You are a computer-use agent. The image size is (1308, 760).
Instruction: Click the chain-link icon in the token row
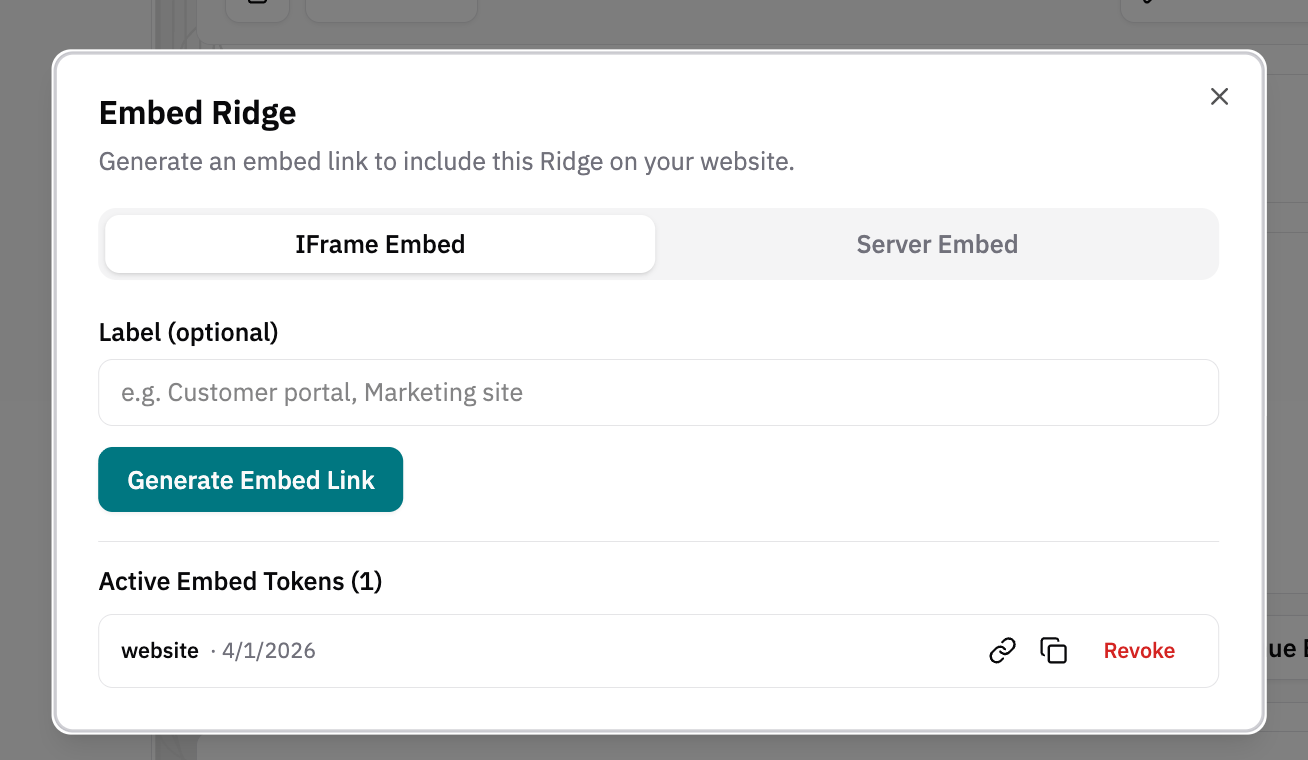1002,650
